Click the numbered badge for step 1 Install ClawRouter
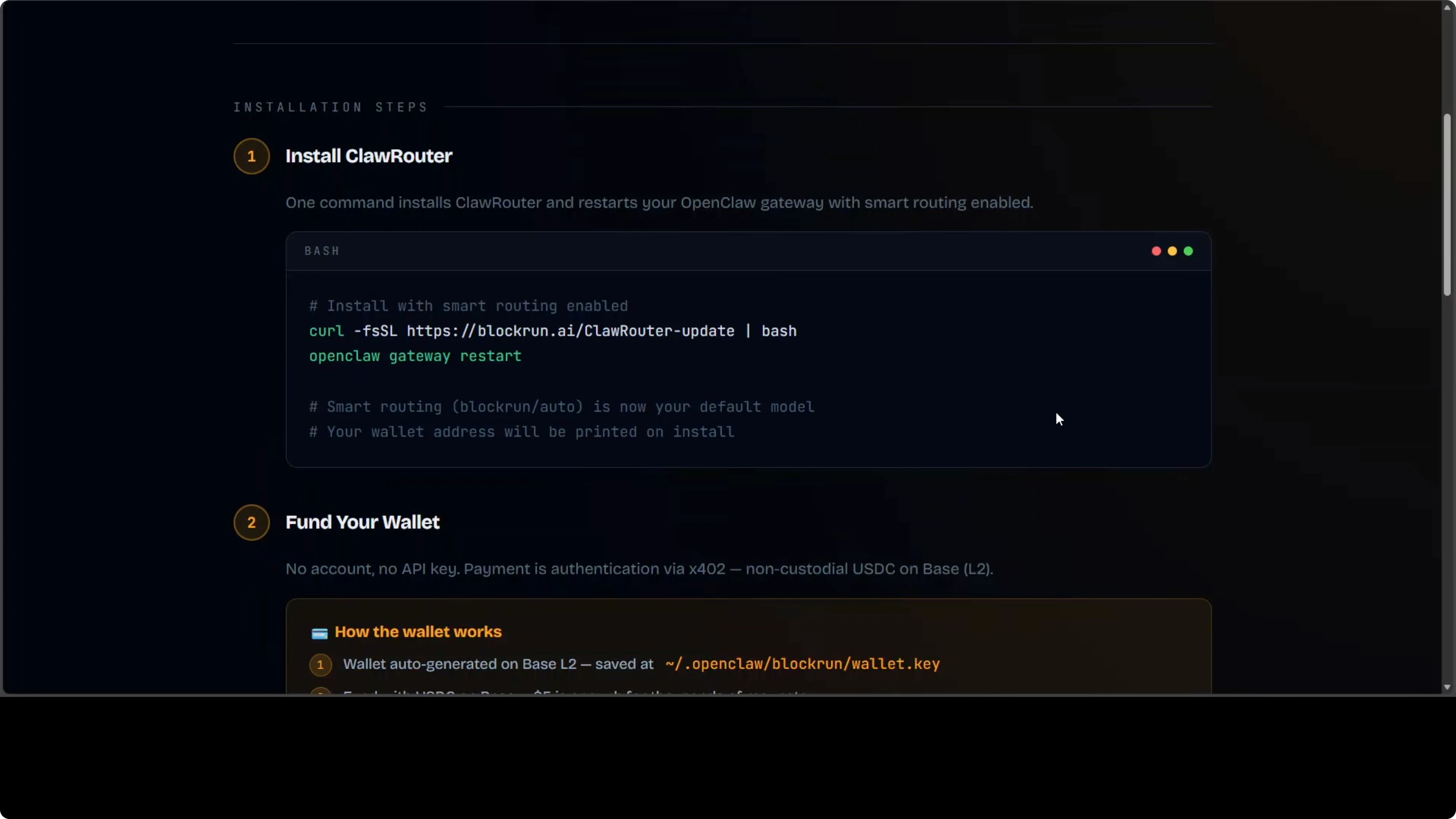 (252, 157)
